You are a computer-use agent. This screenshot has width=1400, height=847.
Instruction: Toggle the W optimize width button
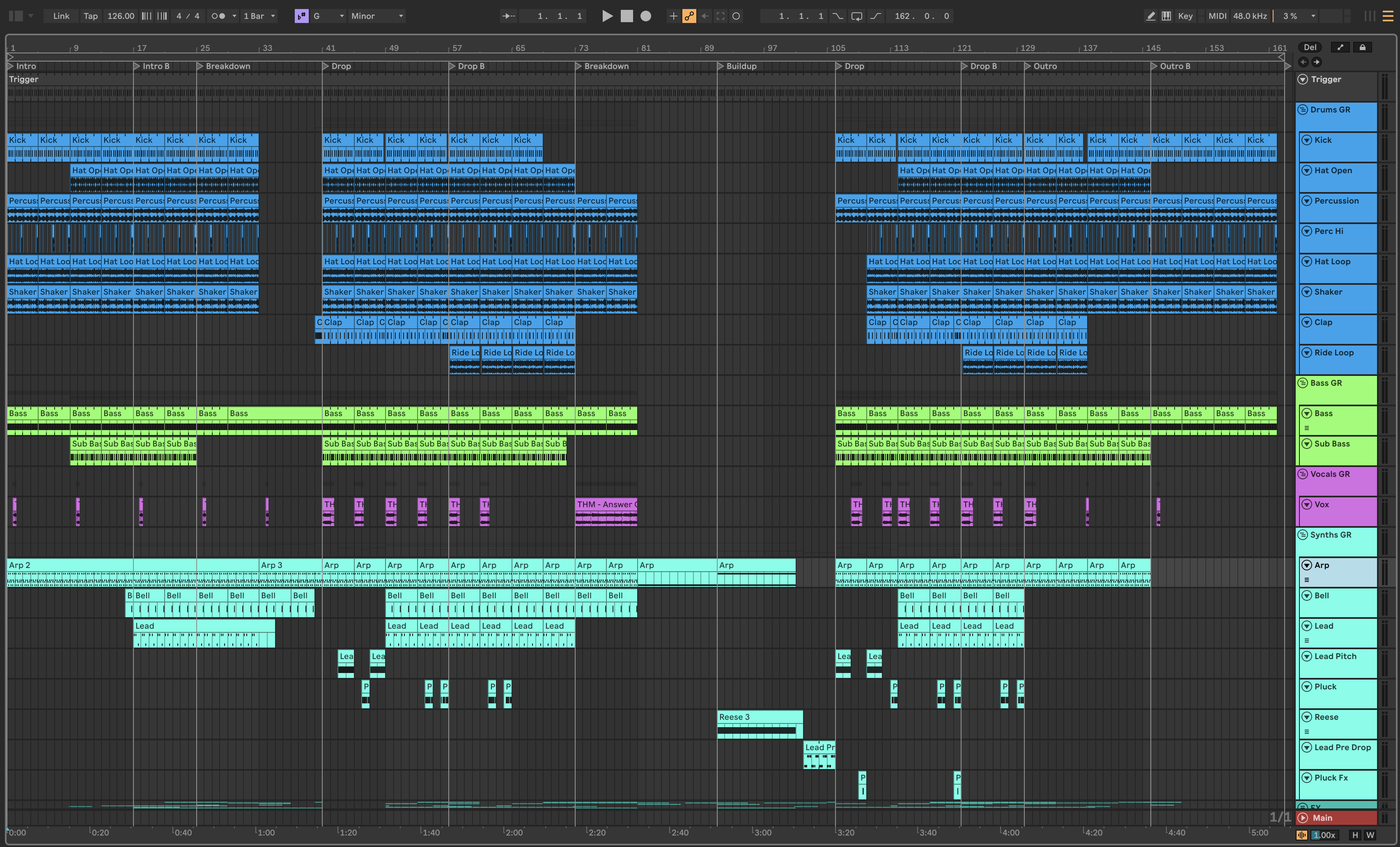tap(1370, 835)
